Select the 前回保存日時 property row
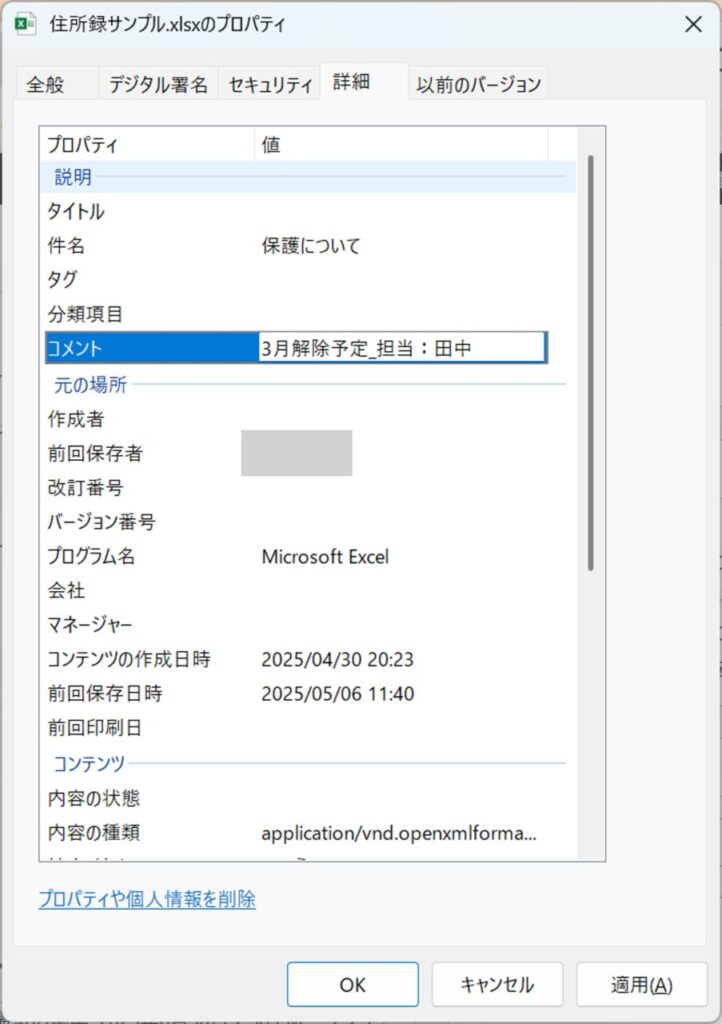This screenshot has height=1024, width=722. 307,693
